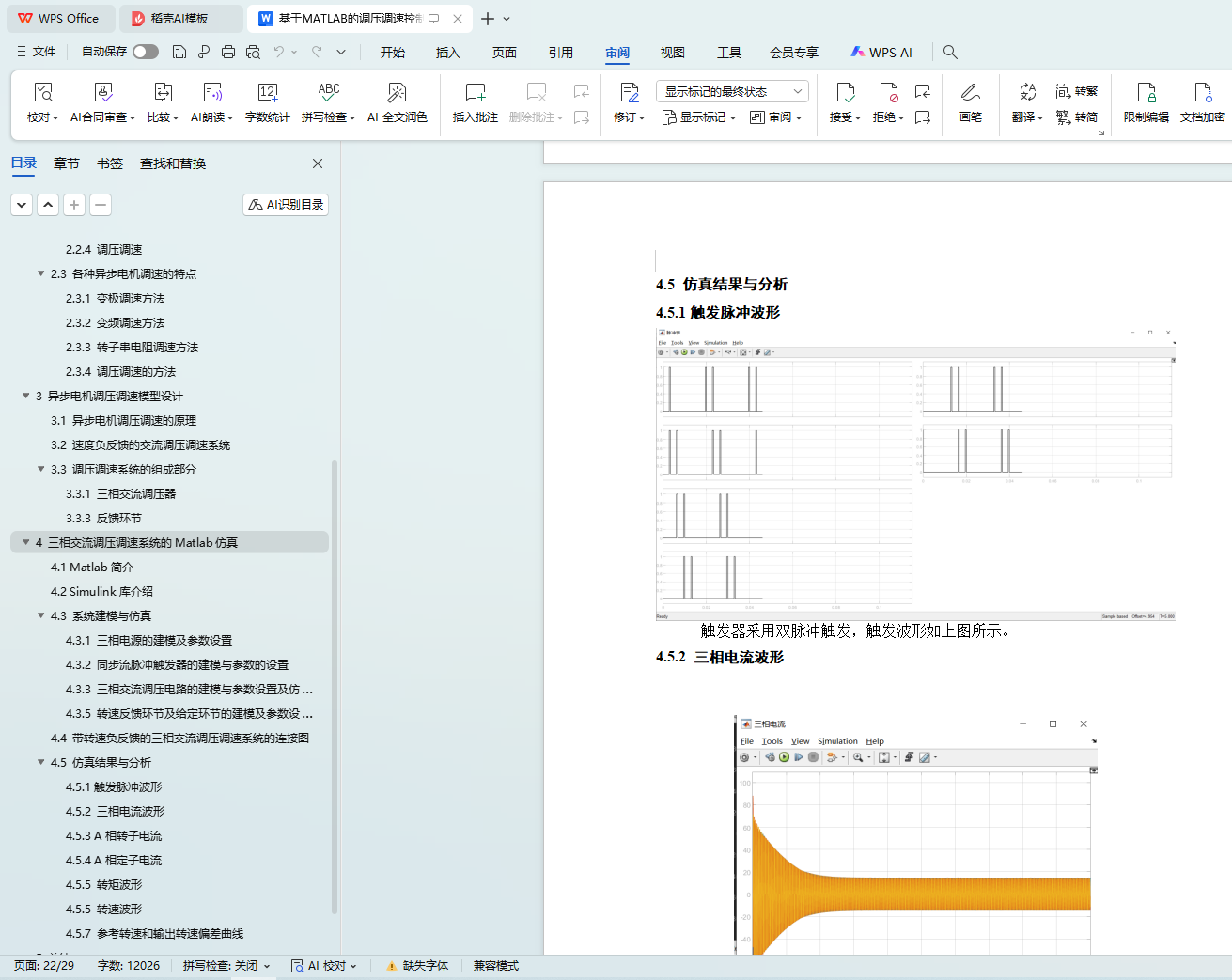The width and height of the screenshot is (1232, 980).
Task: Close the navigation sidebar panel
Action: click(318, 163)
